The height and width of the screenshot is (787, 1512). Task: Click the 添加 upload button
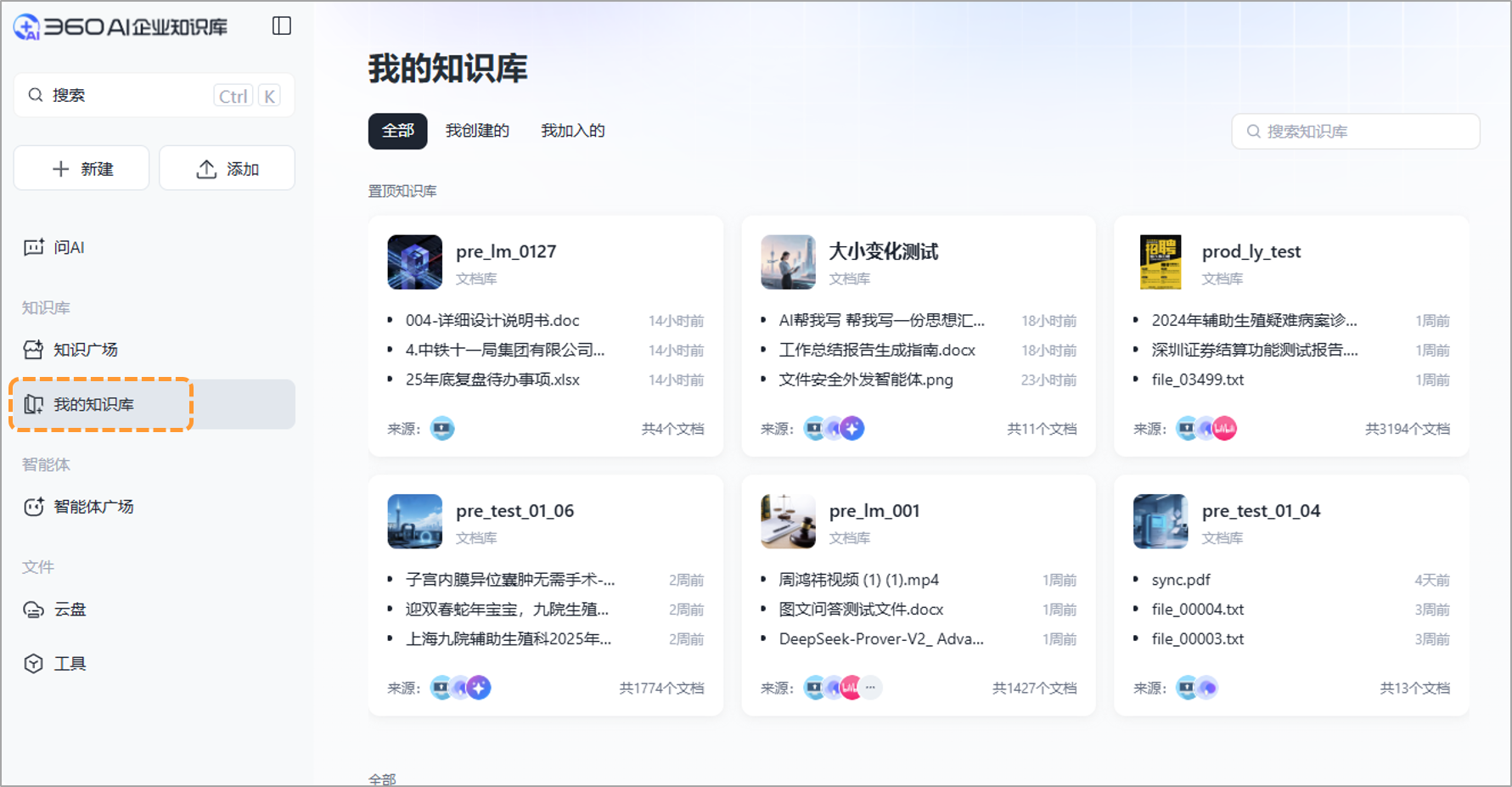[x=227, y=167]
